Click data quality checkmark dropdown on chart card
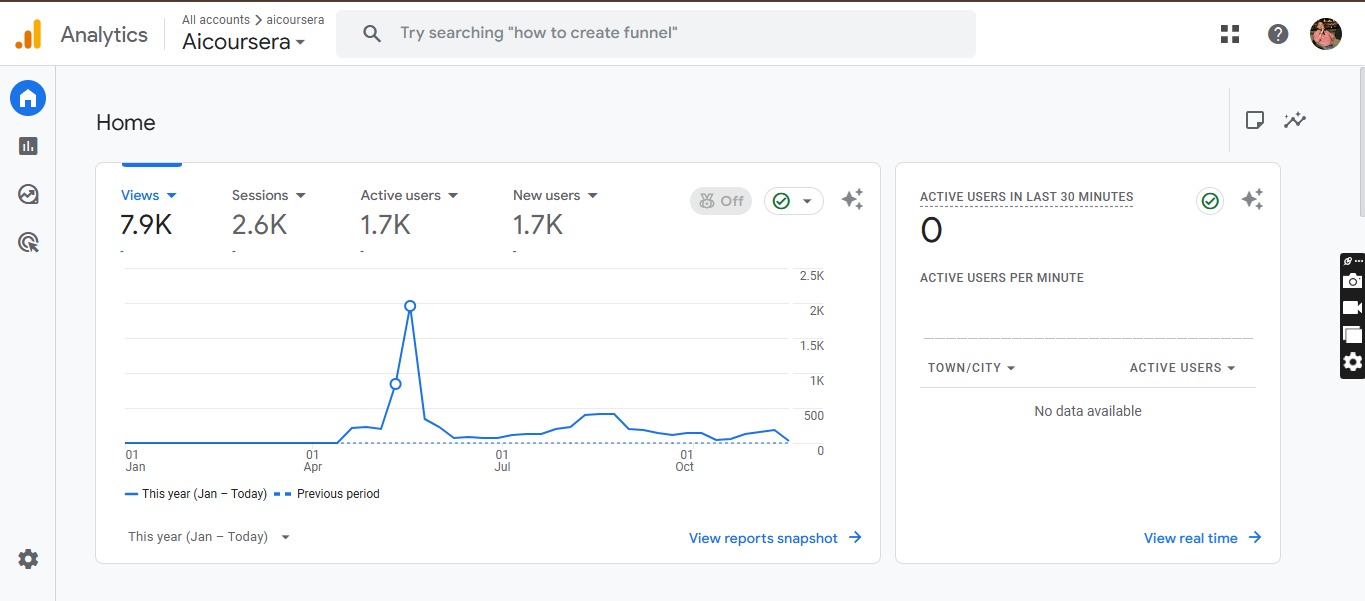The width and height of the screenshot is (1365, 601). [x=794, y=201]
